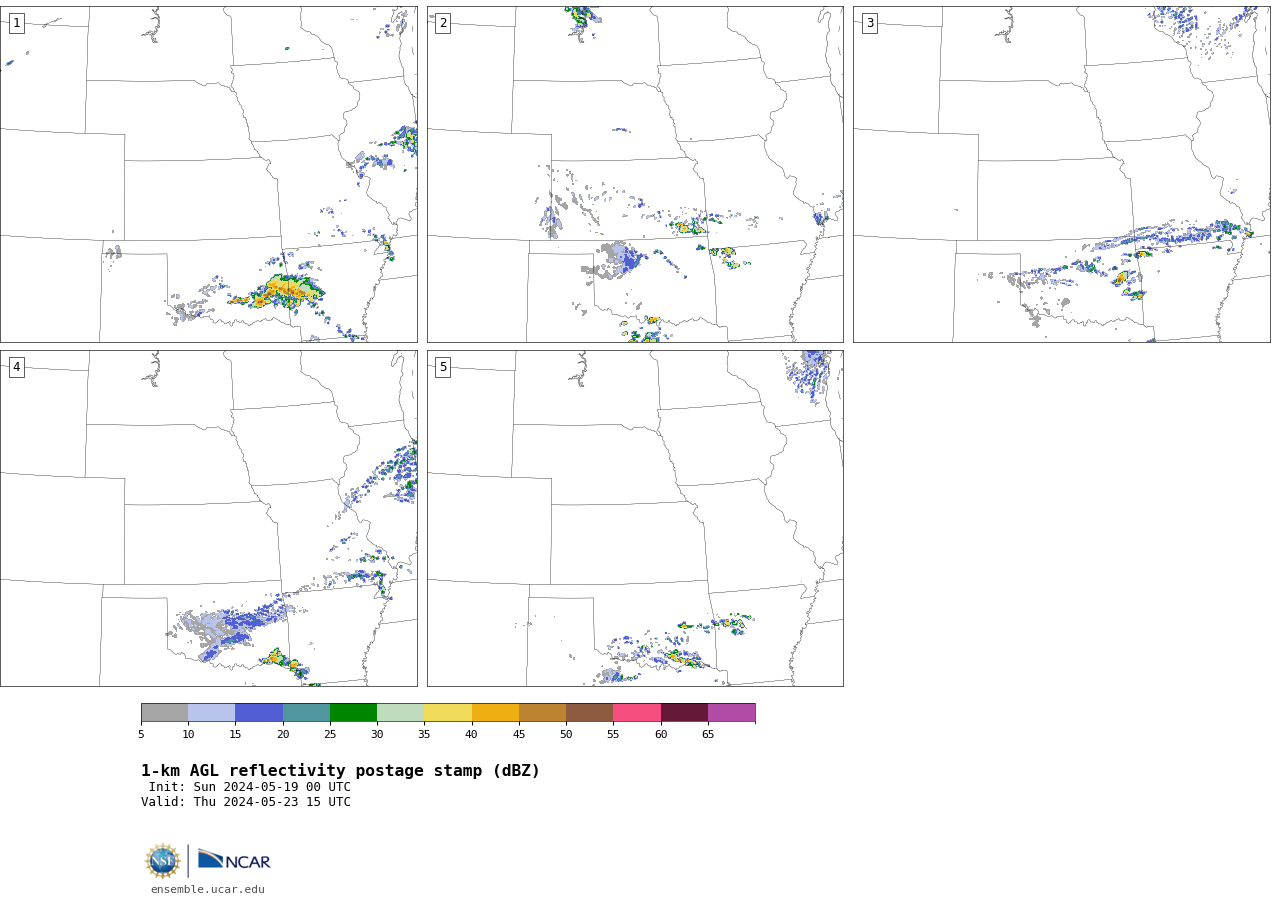The height and width of the screenshot is (901, 1280).
Task: Click the colorbar tick label '5'
Action: click(x=141, y=735)
